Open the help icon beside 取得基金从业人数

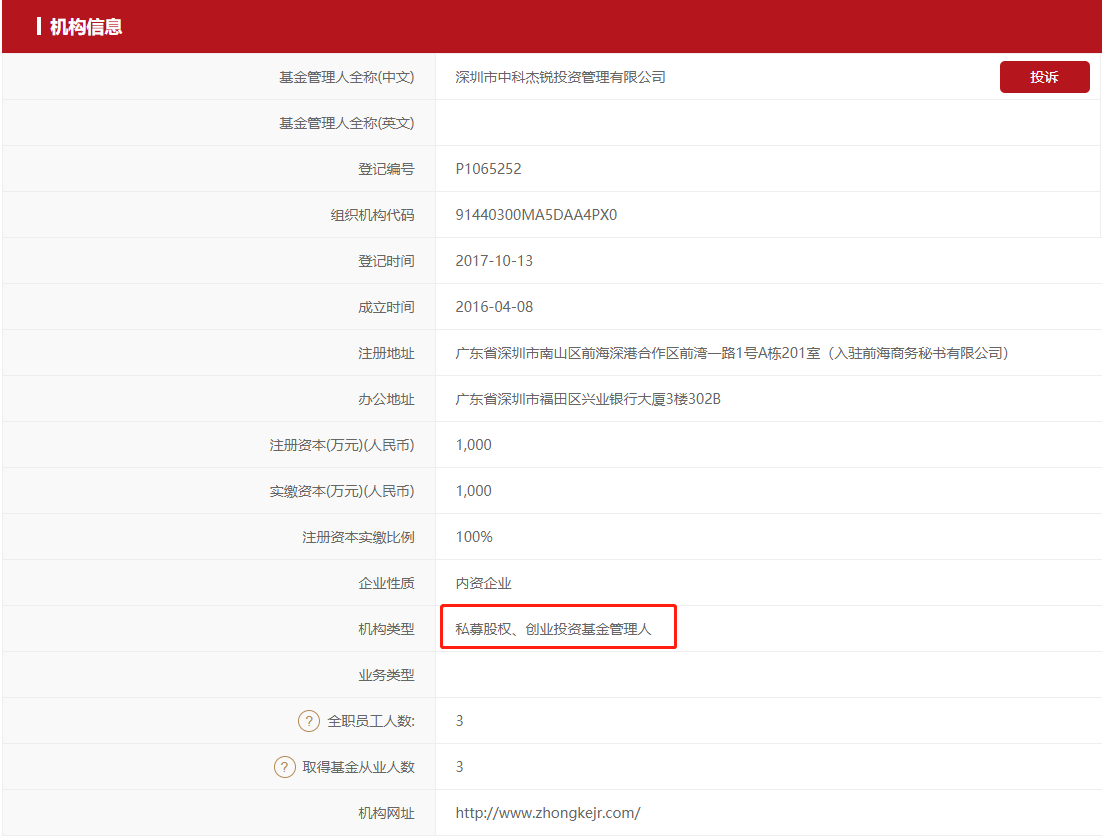coord(284,767)
